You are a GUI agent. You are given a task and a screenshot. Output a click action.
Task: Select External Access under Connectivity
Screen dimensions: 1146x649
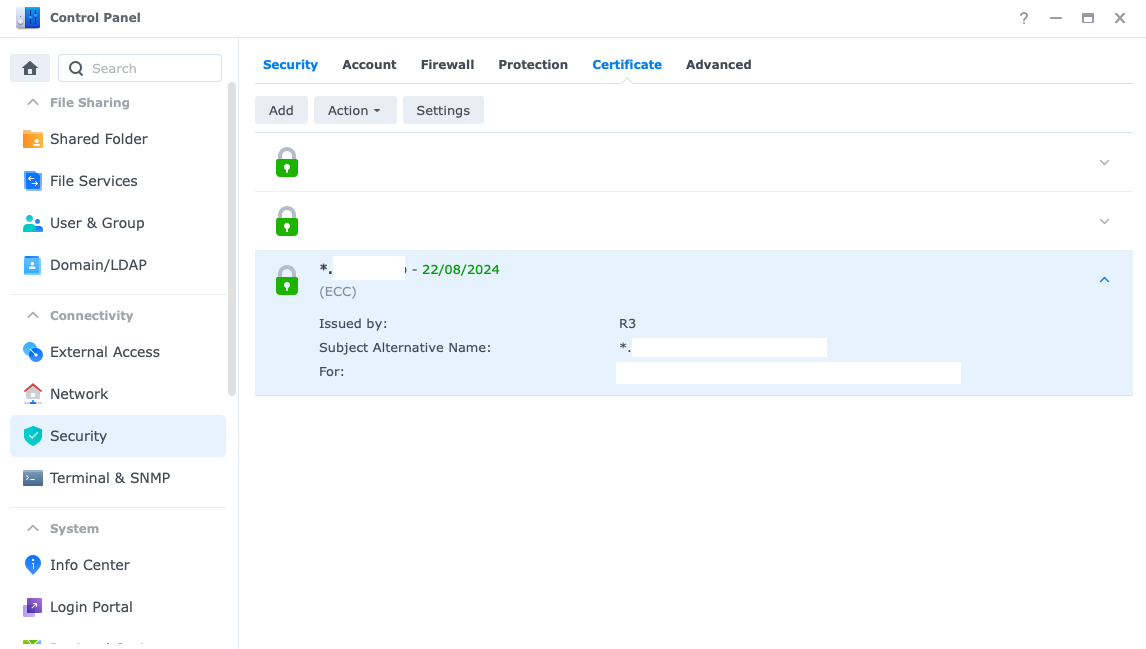click(x=104, y=352)
